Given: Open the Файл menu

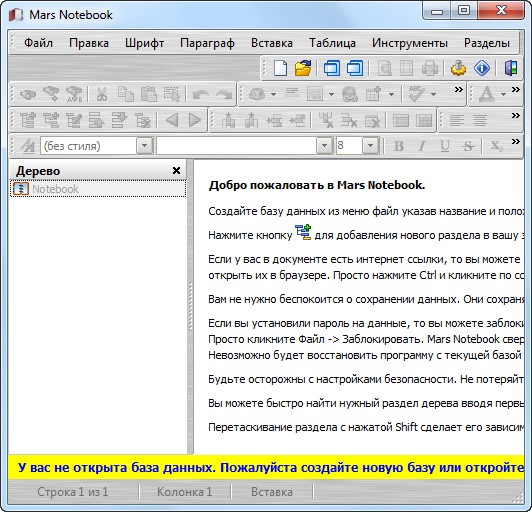Looking at the screenshot, I should pos(38,43).
